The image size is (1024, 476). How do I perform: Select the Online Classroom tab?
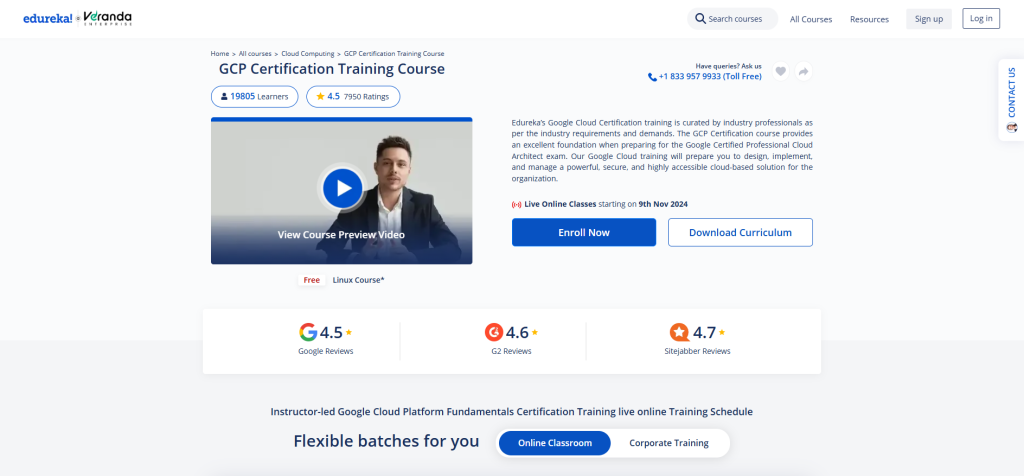click(554, 443)
